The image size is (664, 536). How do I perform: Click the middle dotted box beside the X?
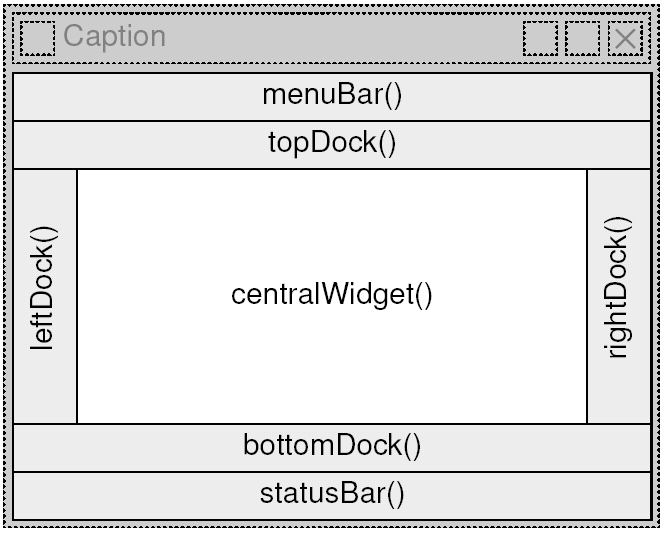point(583,39)
